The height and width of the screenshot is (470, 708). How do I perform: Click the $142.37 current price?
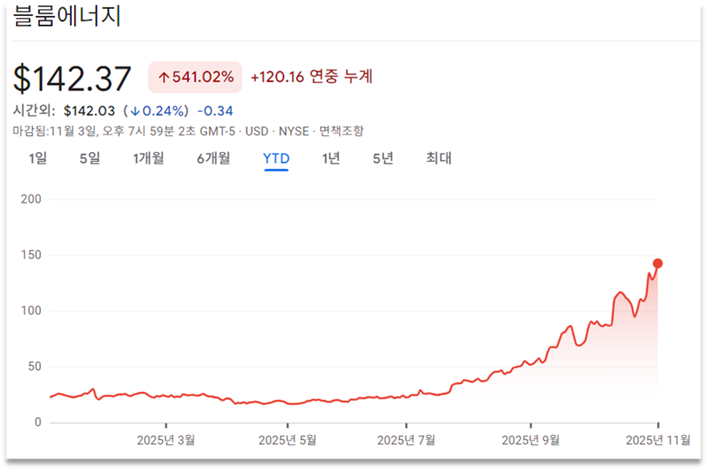[75, 78]
